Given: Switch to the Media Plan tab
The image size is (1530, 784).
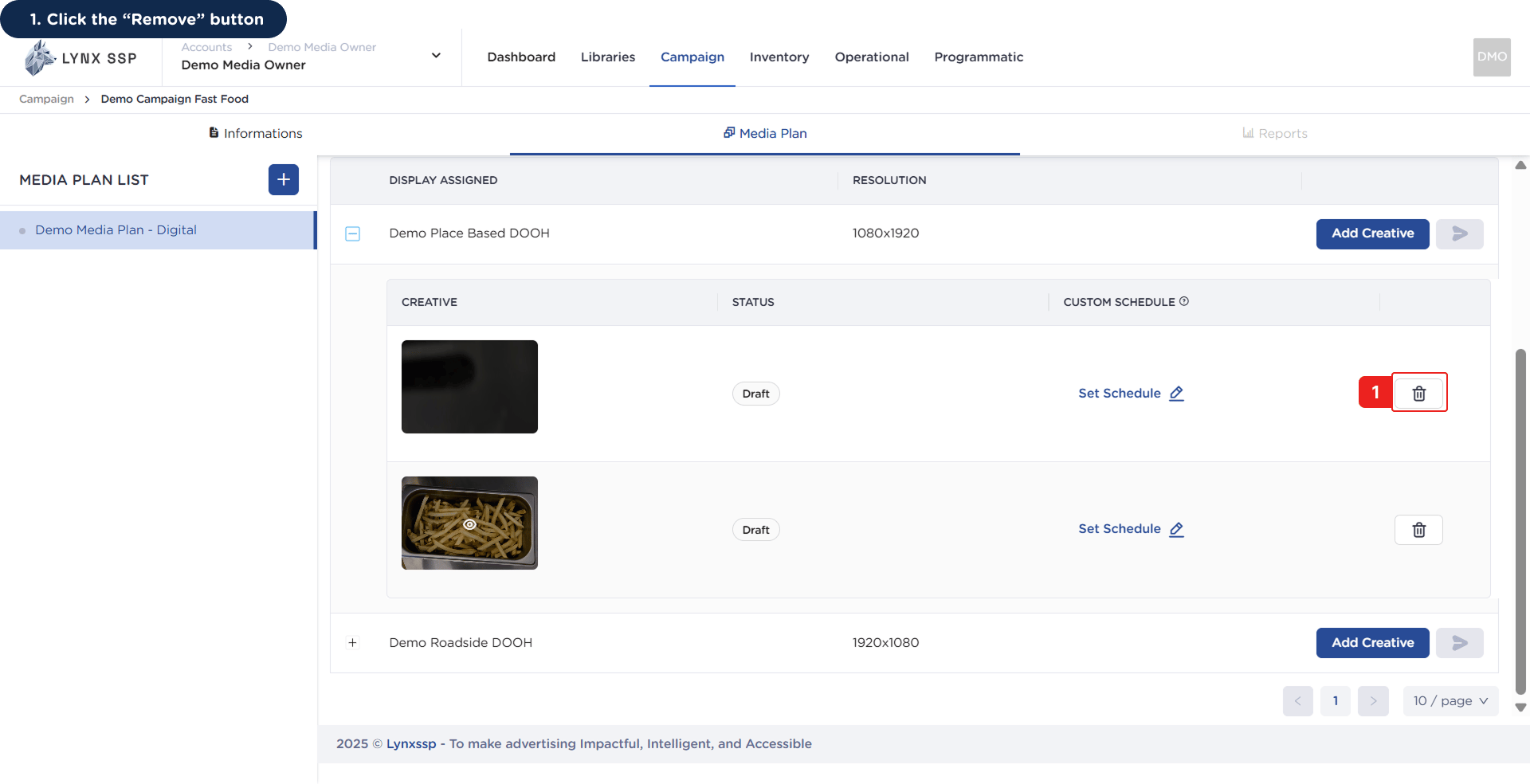Looking at the screenshot, I should point(765,133).
